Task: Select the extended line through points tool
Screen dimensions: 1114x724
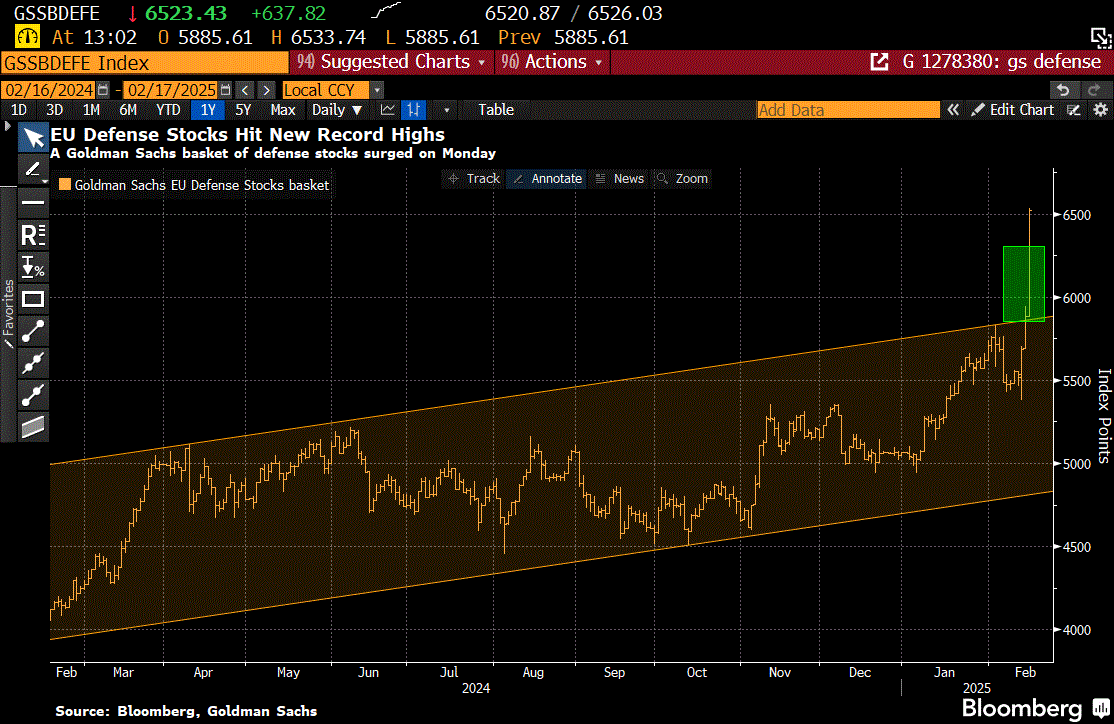Action: tap(33, 363)
